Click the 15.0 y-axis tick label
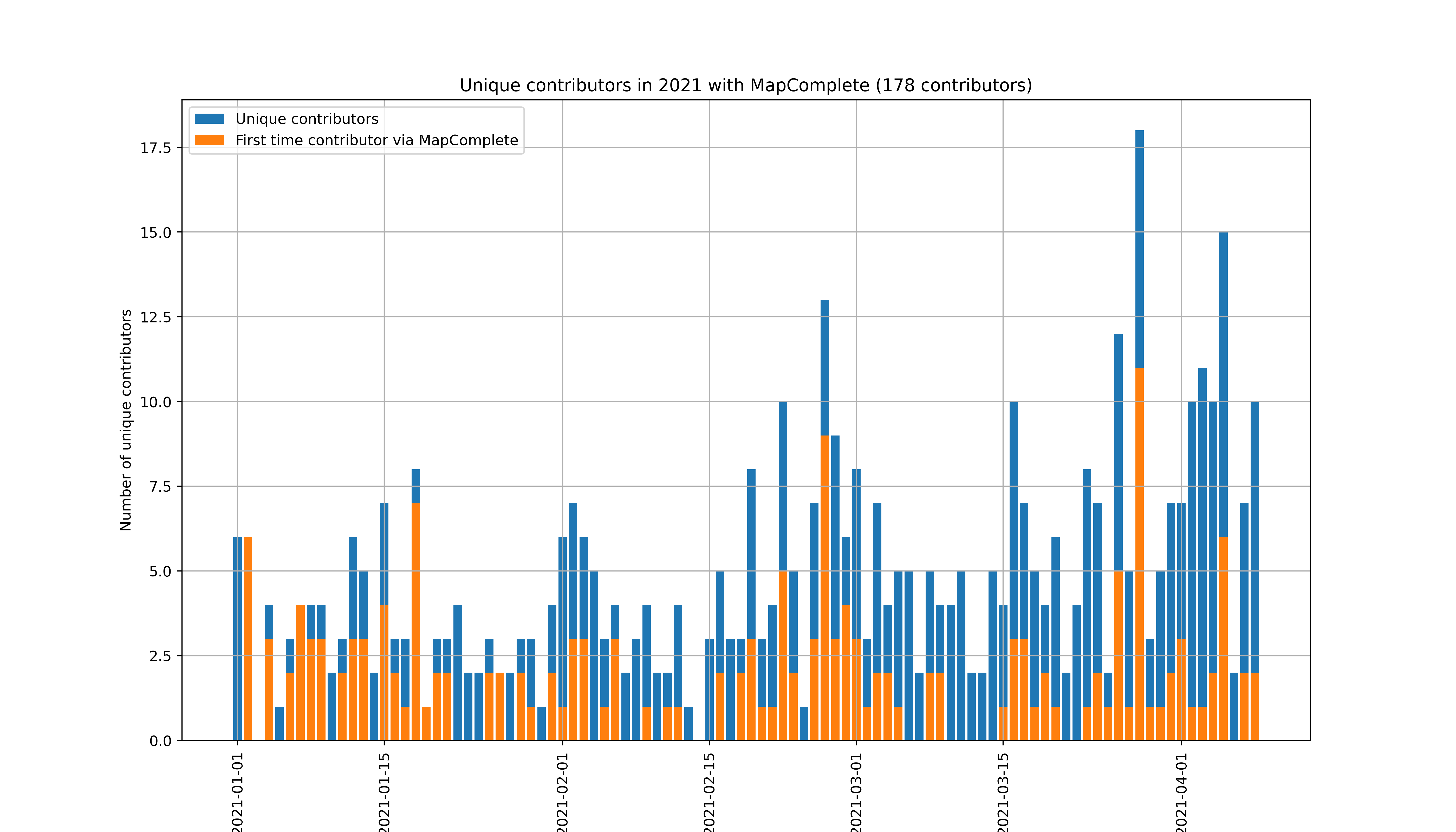This screenshot has width=1456, height=832. [155, 233]
